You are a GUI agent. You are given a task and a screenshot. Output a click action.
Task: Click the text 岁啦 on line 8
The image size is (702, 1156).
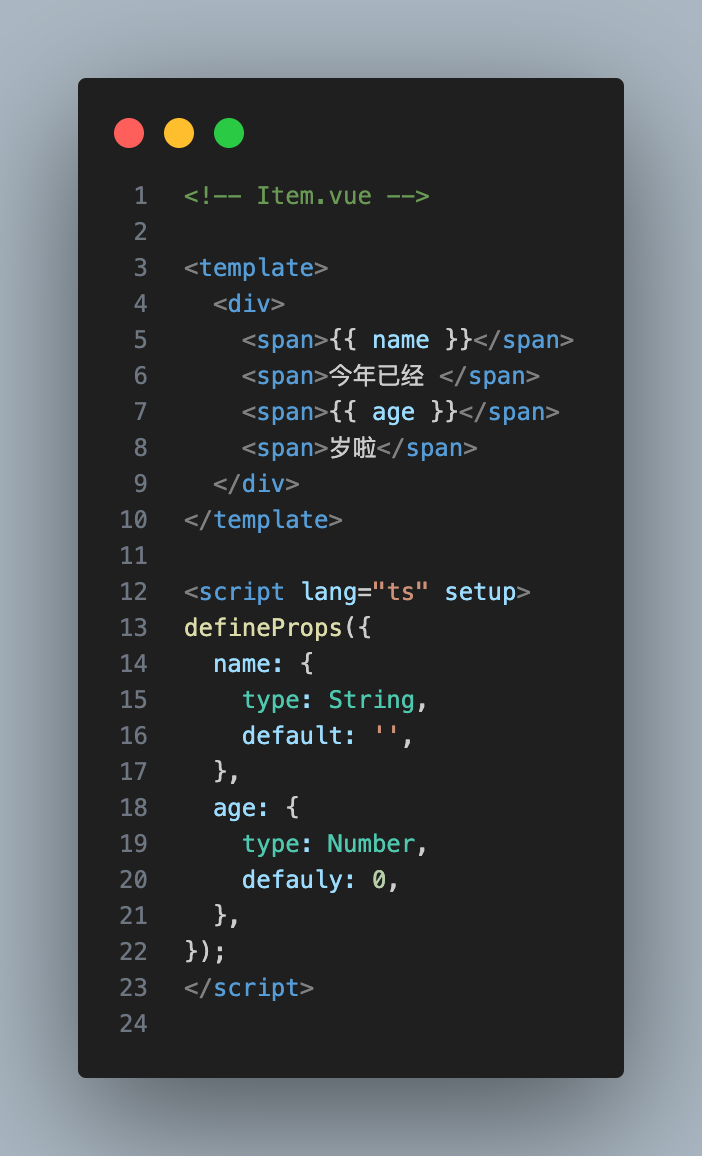[x=353, y=448]
